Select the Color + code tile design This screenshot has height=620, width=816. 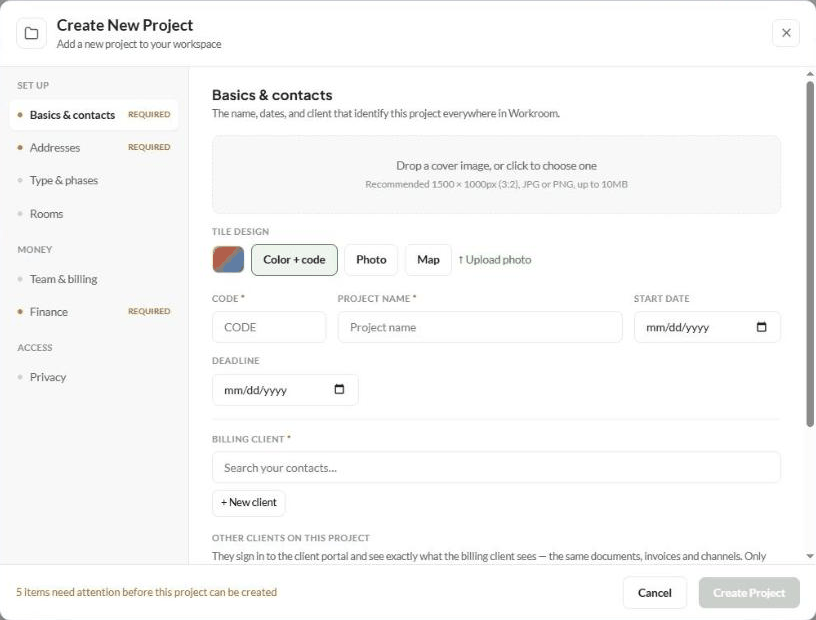[x=294, y=260]
